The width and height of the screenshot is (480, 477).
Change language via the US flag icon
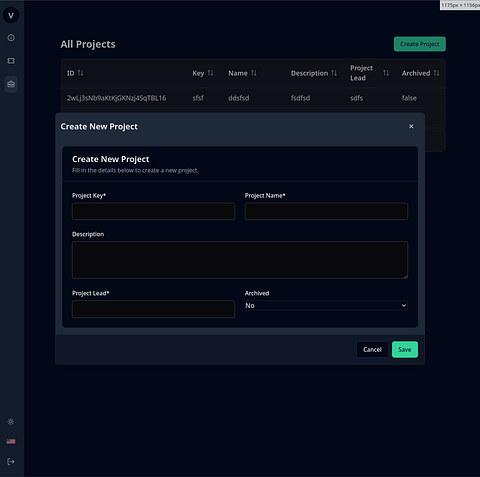point(11,441)
